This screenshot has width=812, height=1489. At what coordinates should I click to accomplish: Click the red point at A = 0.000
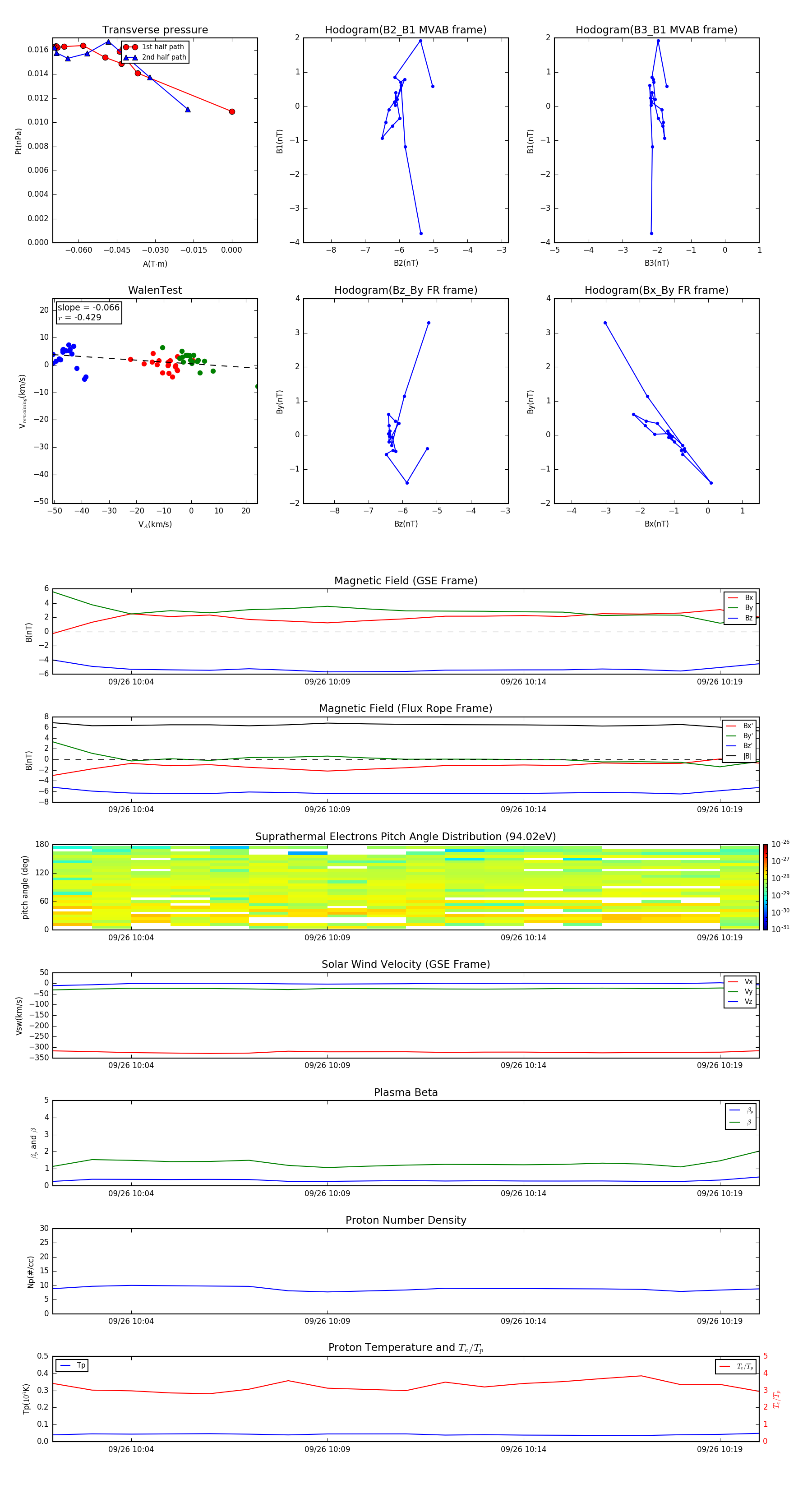click(232, 111)
